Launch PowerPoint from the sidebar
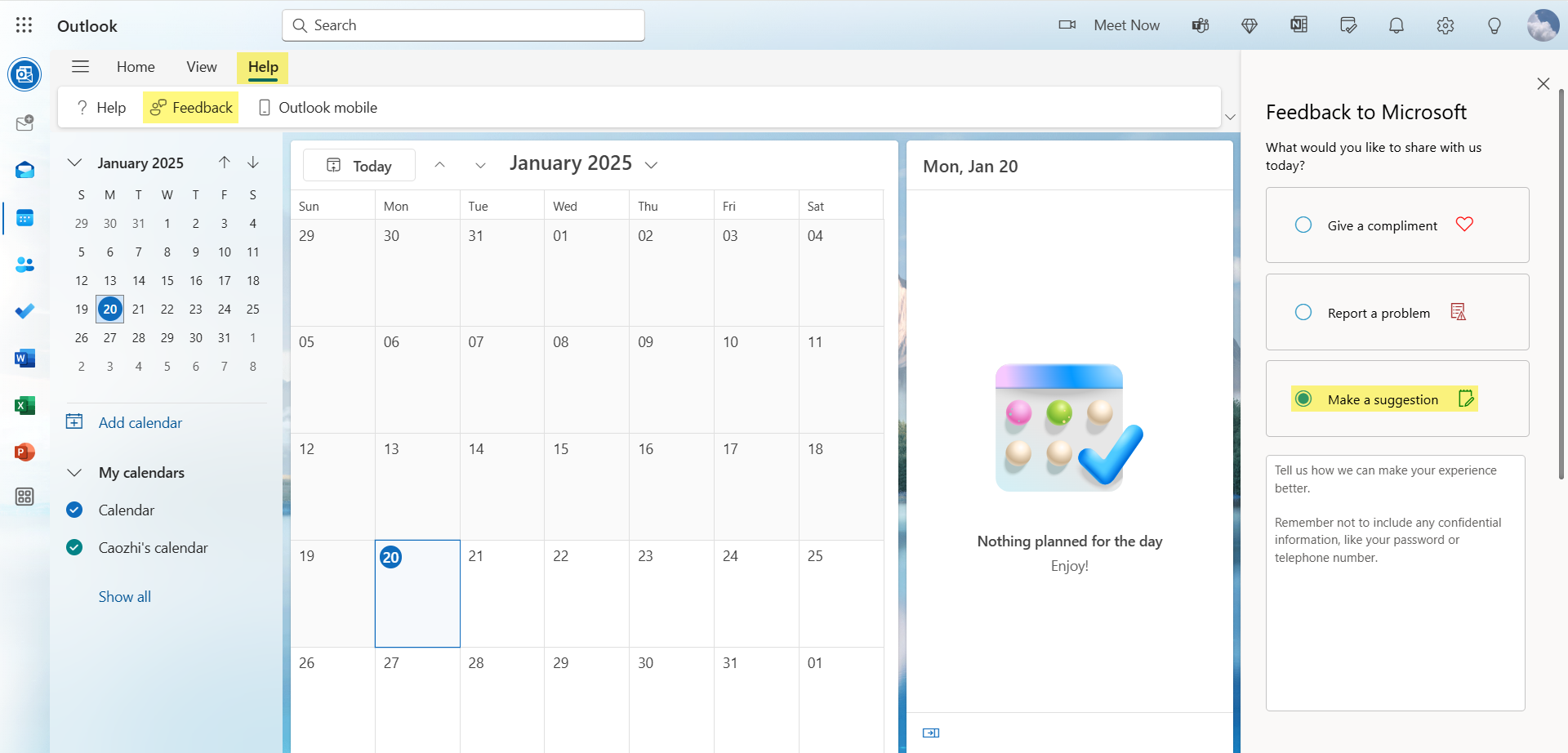The height and width of the screenshot is (753, 1568). coord(24,452)
